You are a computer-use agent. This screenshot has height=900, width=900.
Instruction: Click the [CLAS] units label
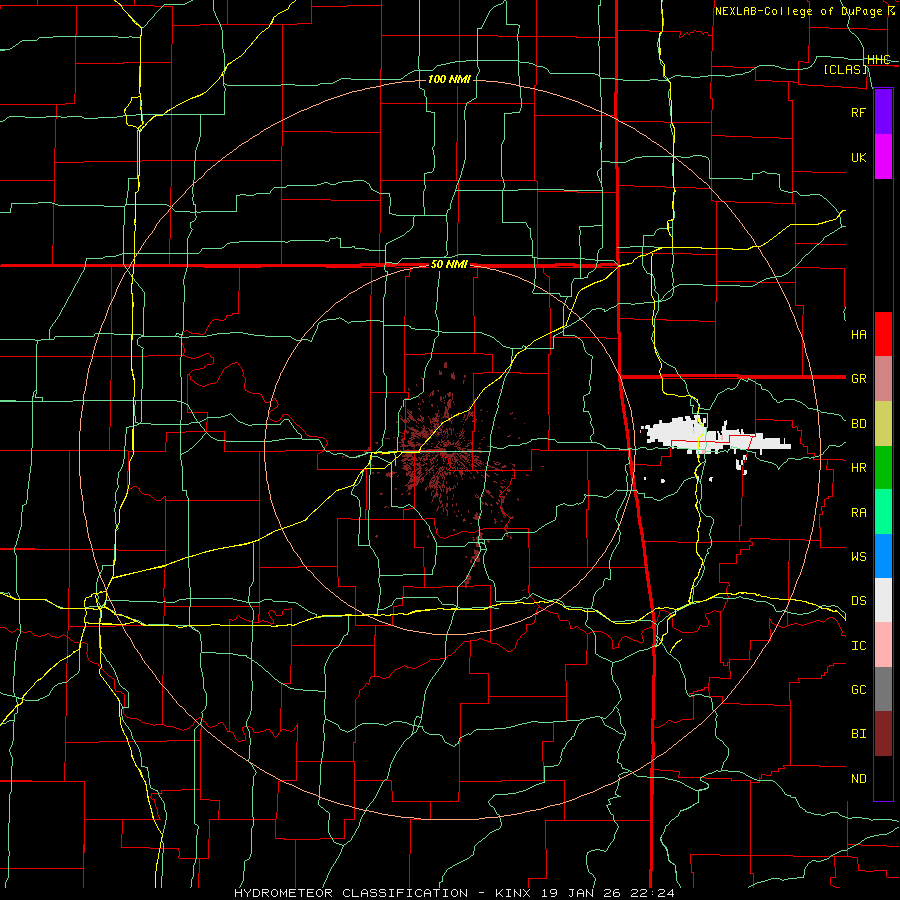[845, 70]
